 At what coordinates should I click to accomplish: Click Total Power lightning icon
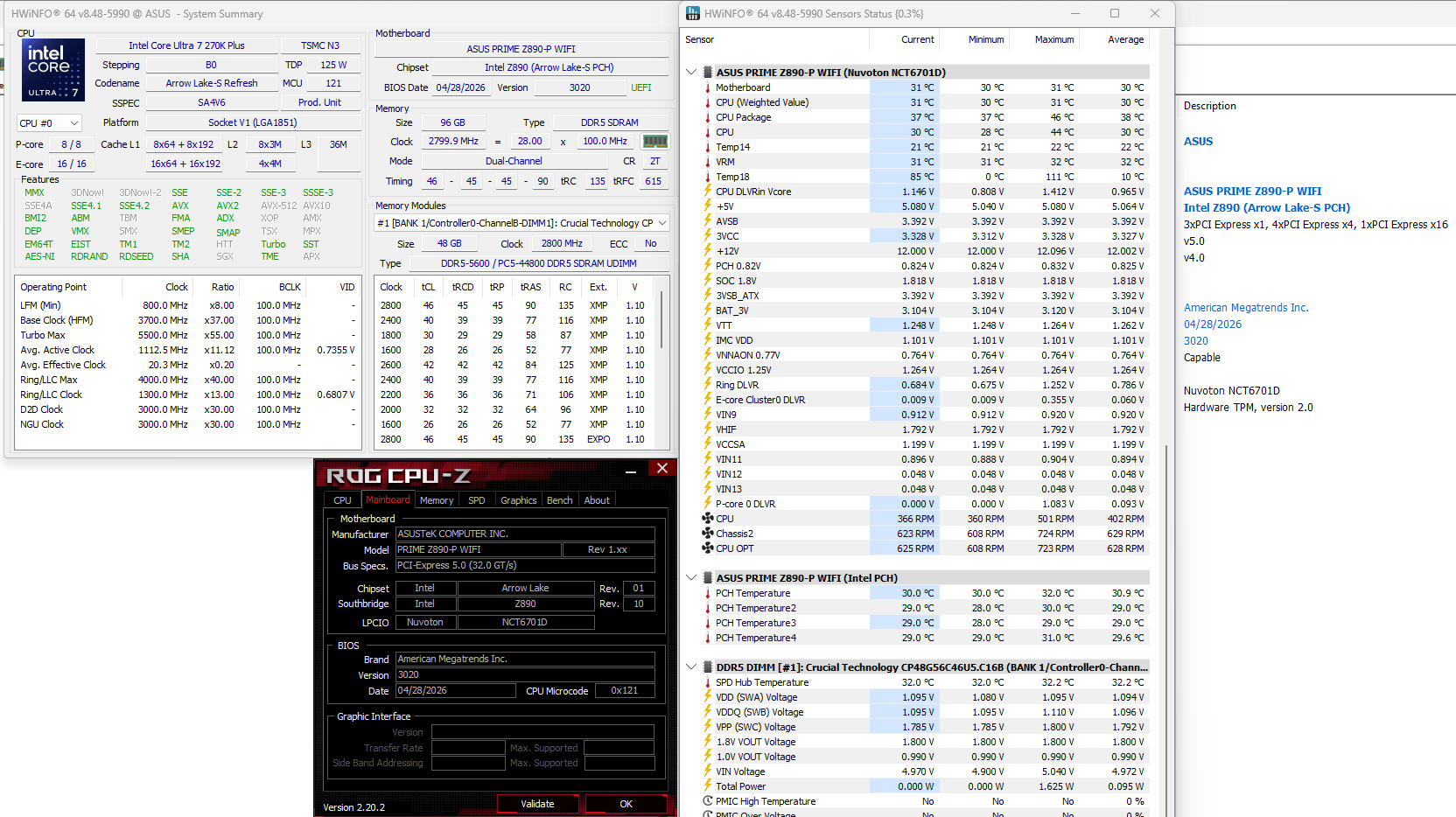[x=707, y=786]
